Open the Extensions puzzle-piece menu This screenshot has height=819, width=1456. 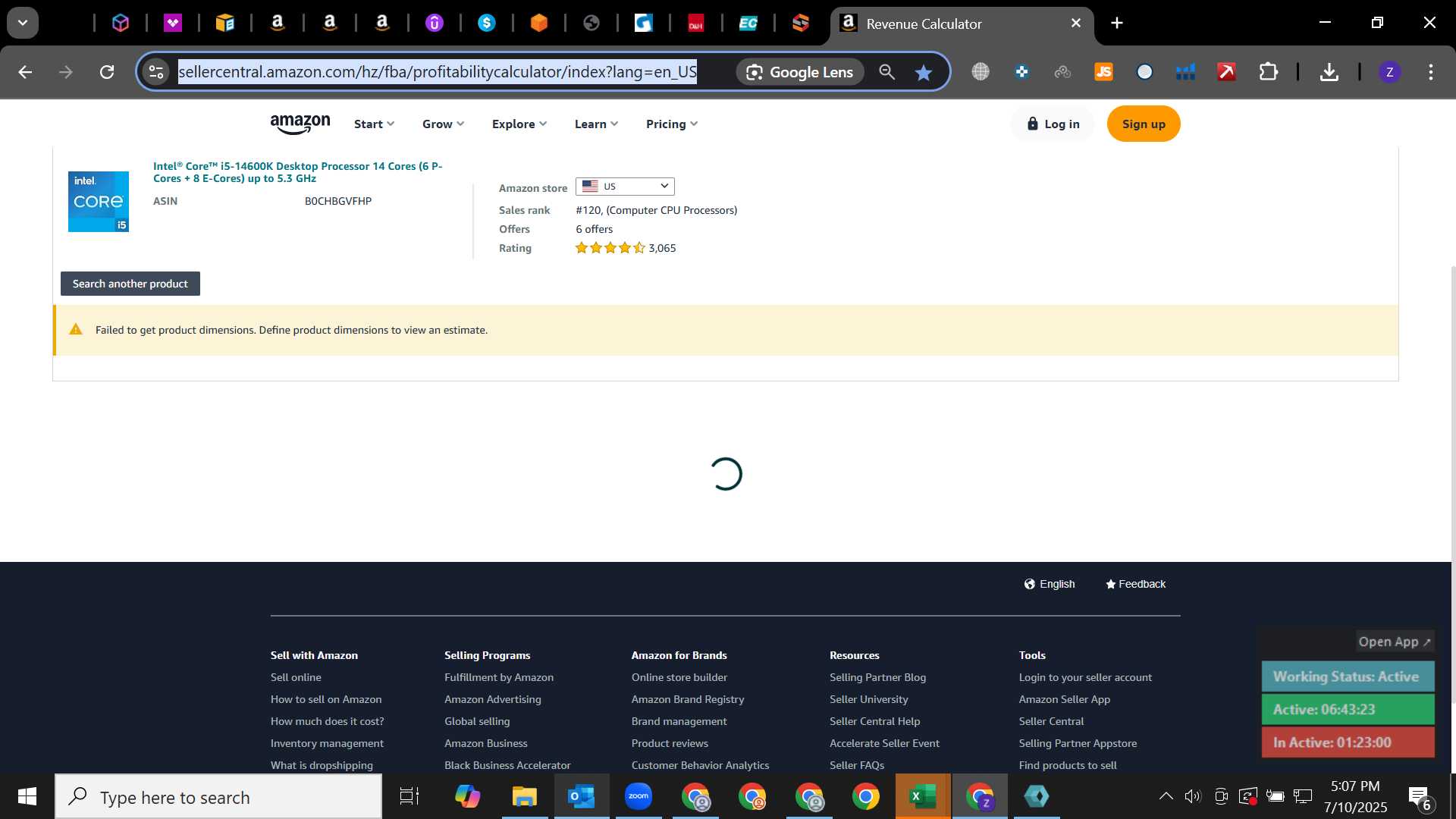(x=1268, y=72)
